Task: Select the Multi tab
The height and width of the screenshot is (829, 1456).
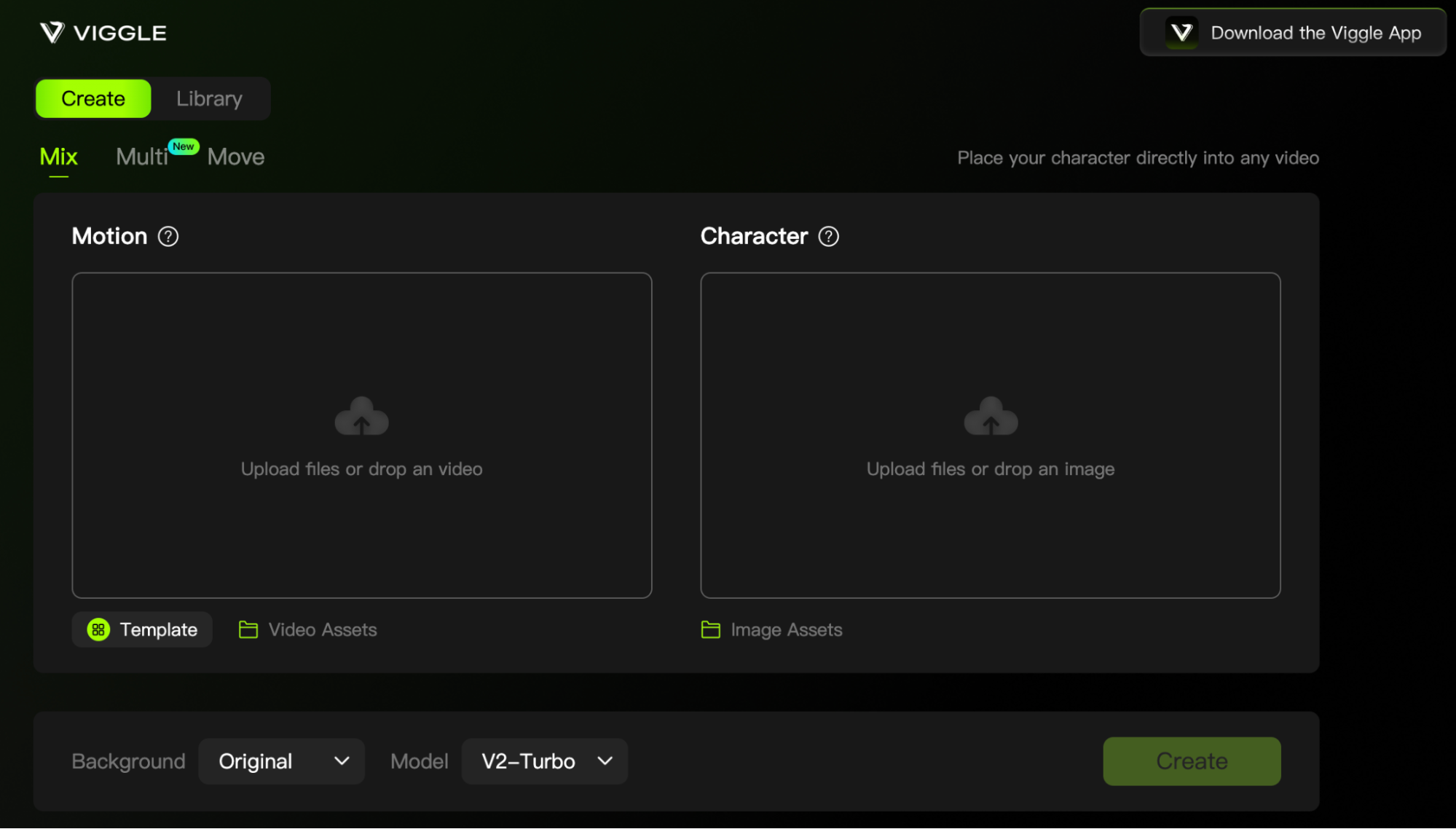Action: click(x=141, y=157)
